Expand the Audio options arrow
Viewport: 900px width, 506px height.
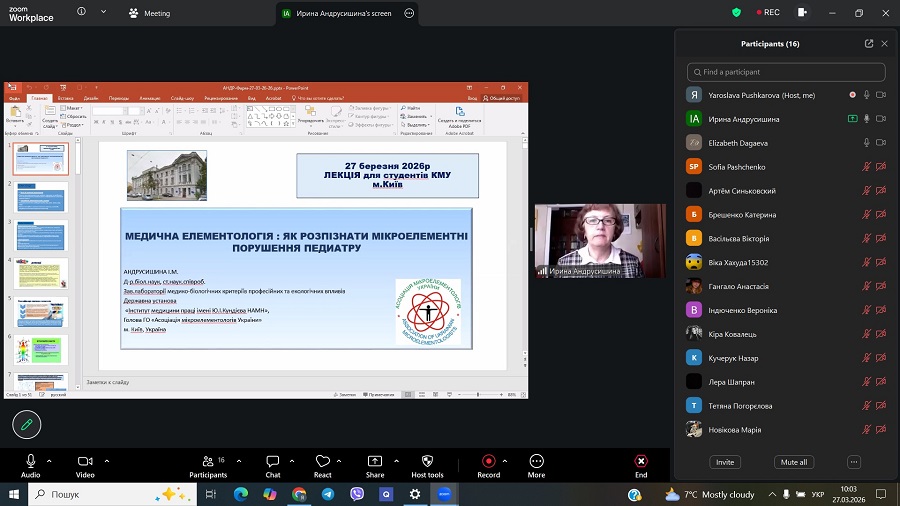click(51, 459)
